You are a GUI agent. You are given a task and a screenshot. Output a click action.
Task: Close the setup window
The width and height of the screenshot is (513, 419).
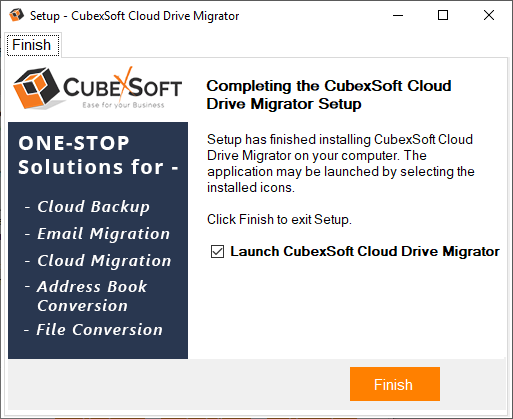point(489,15)
